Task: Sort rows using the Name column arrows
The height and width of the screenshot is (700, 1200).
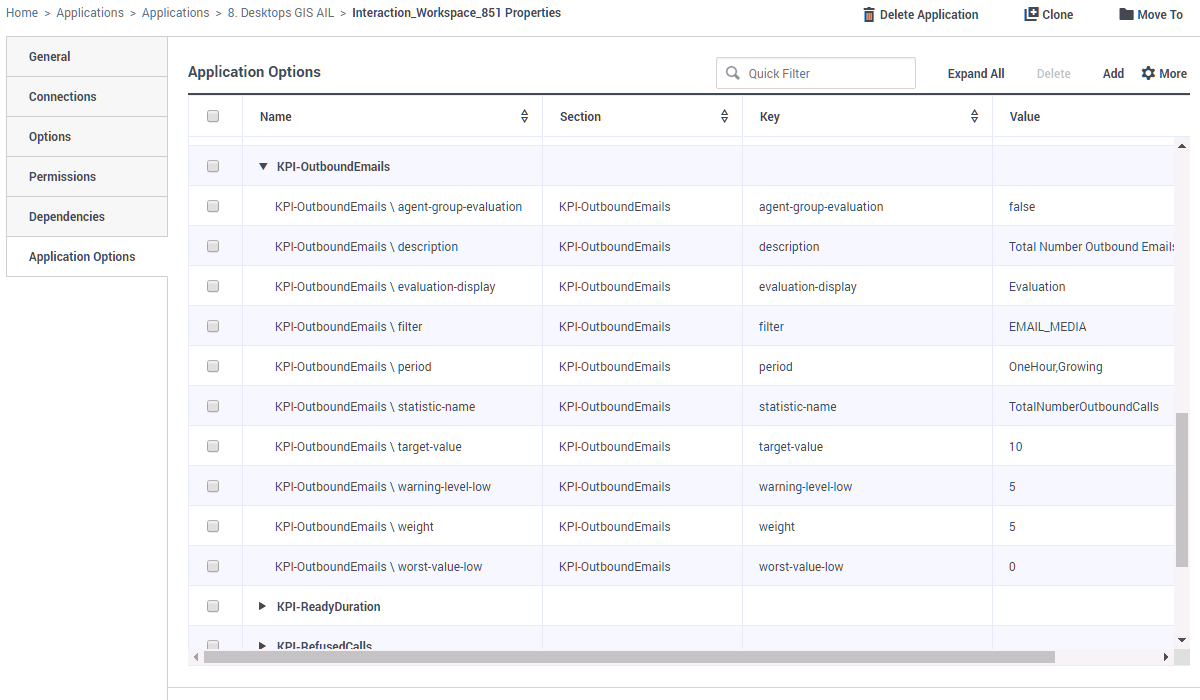Action: 524,116
